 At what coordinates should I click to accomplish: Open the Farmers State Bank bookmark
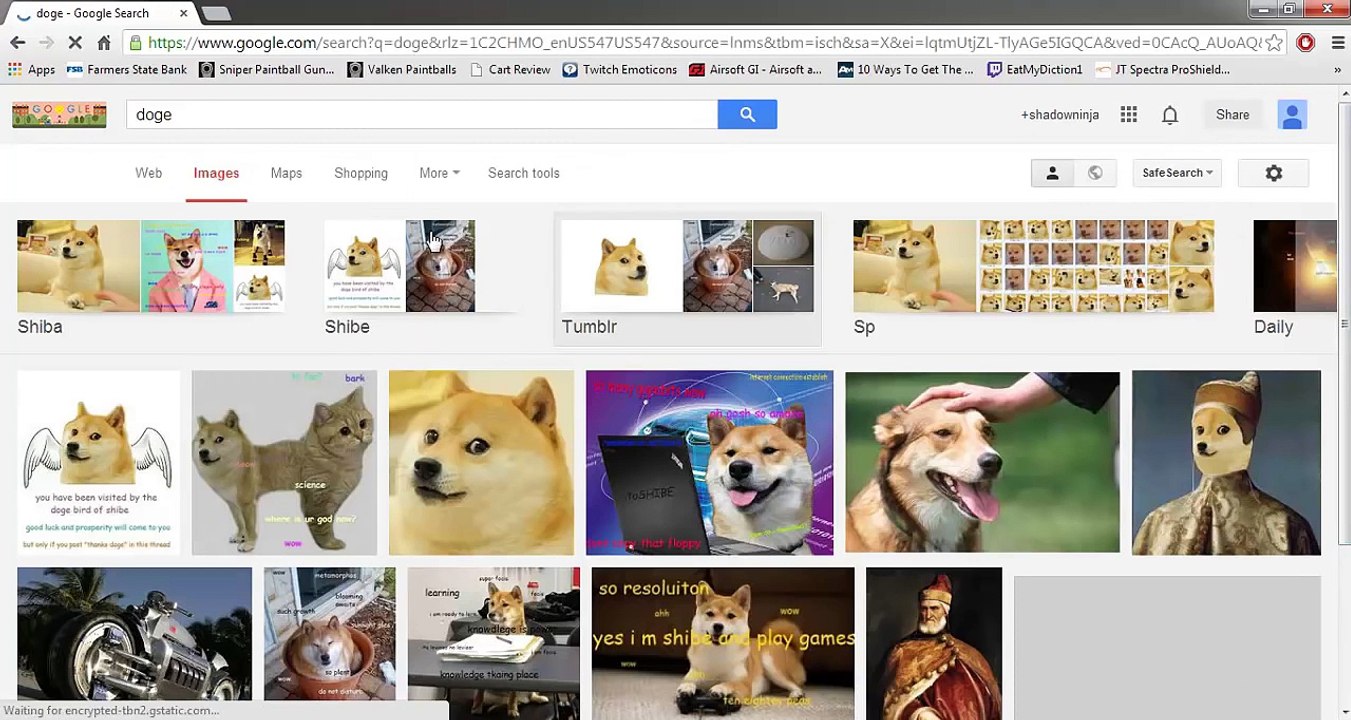pos(127,70)
